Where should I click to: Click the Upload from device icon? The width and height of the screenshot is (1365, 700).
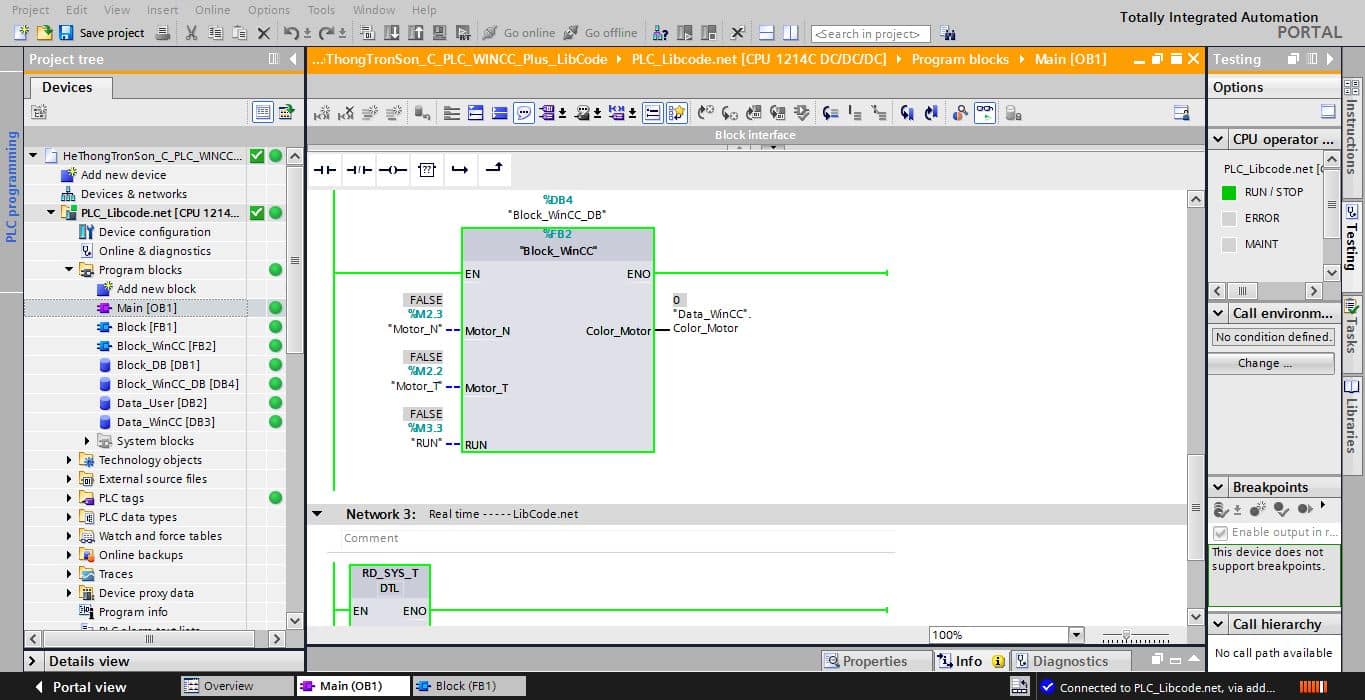click(415, 33)
